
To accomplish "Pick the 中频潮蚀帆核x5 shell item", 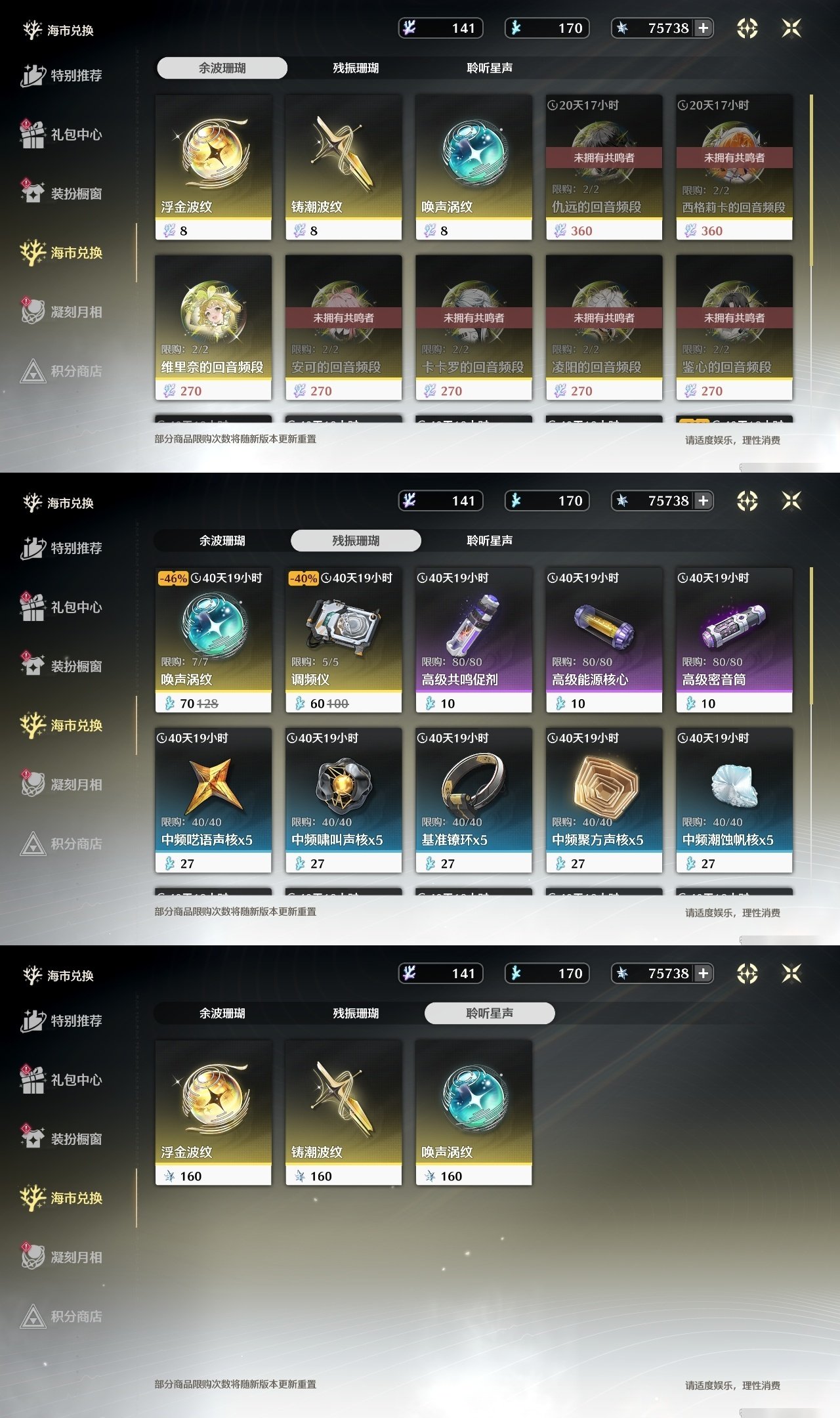I will [734, 800].
